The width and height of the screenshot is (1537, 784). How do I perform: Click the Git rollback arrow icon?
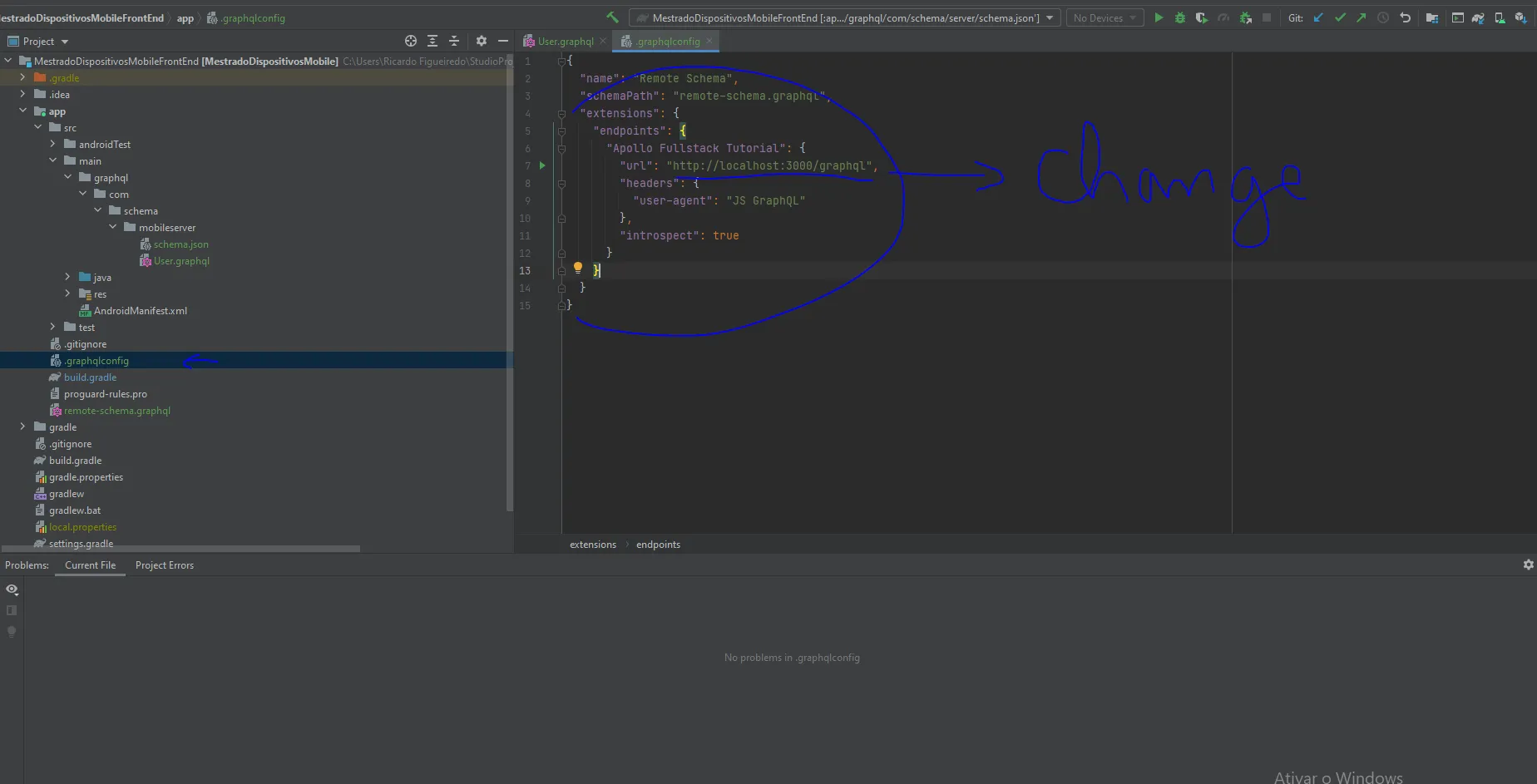click(x=1405, y=17)
